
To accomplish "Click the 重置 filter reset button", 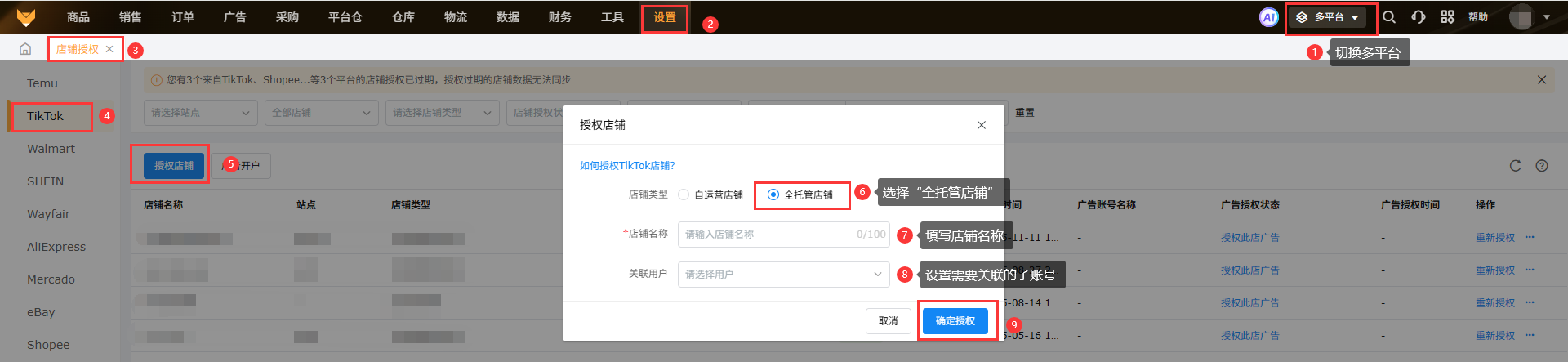I will [x=1025, y=113].
